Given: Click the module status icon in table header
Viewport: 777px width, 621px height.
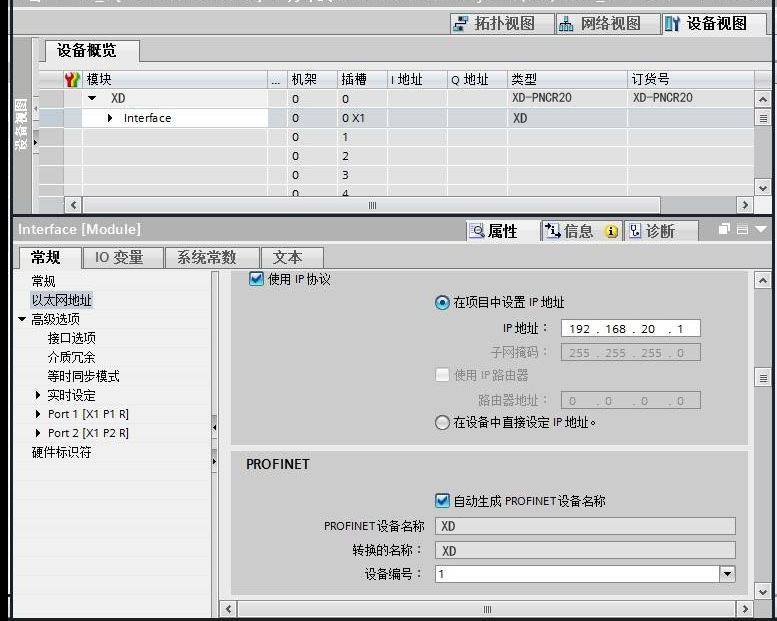Looking at the screenshot, I should pos(72,79).
